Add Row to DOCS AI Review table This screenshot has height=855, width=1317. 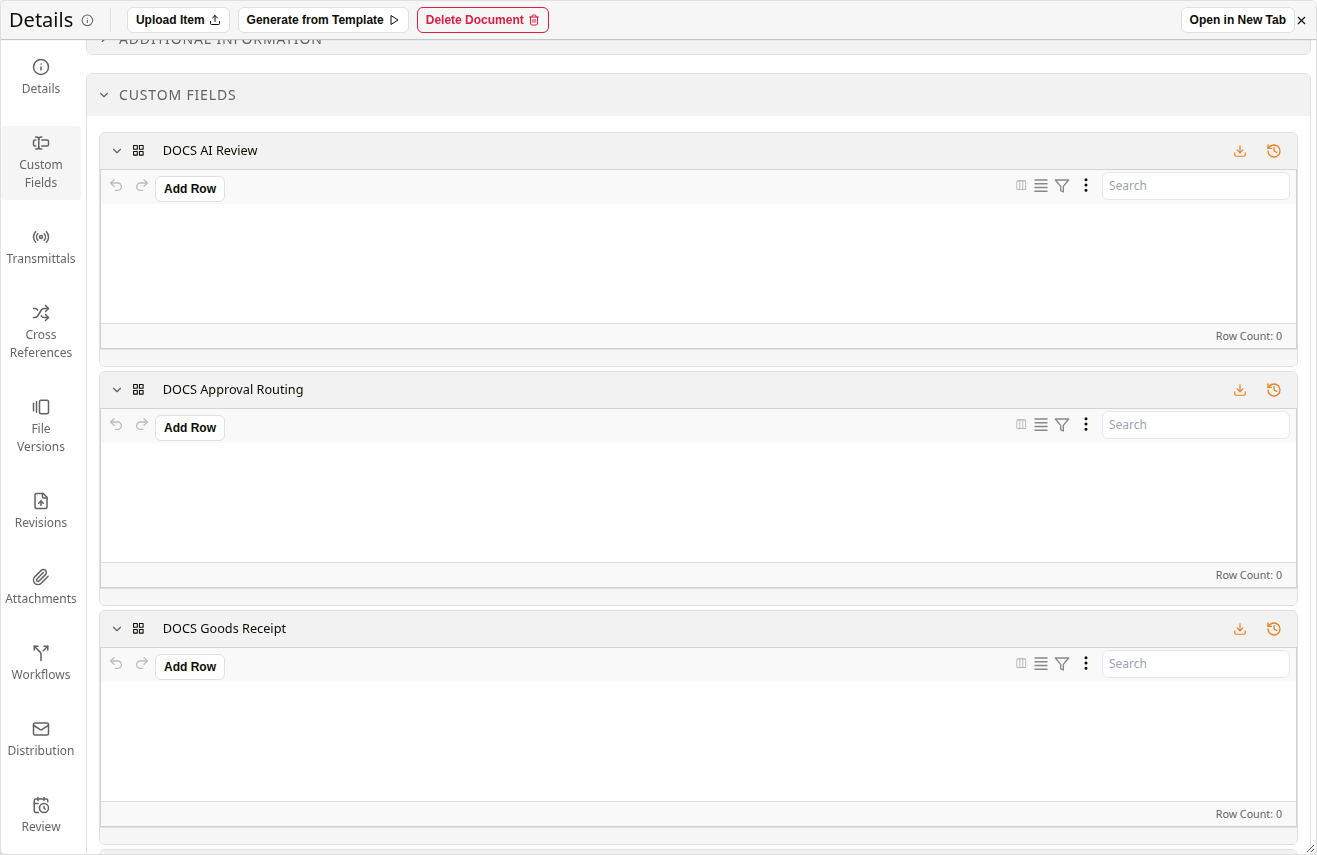[190, 189]
